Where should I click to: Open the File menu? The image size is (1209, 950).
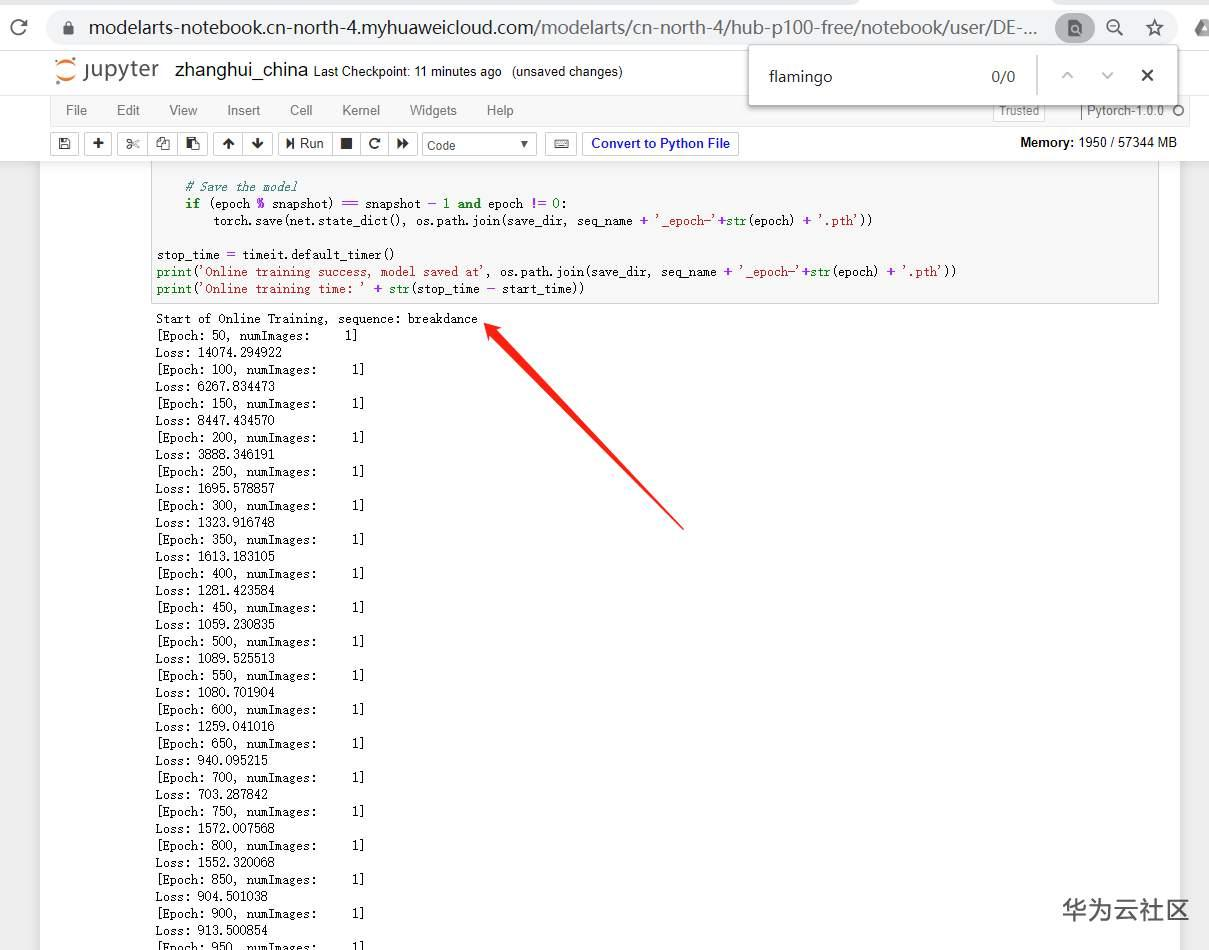[76, 111]
